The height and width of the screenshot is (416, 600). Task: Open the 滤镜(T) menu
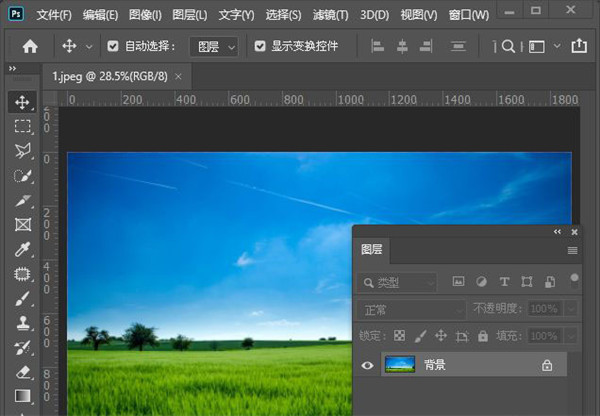coord(330,15)
